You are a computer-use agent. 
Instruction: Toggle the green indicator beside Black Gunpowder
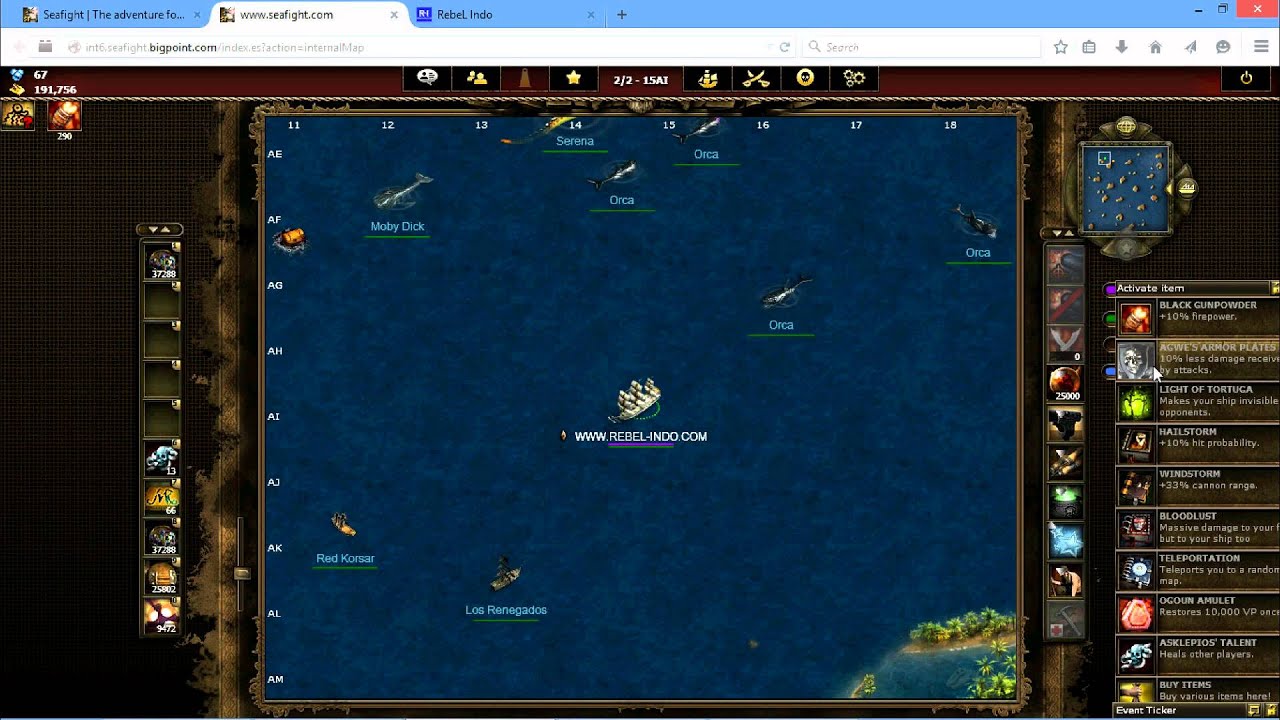(1110, 319)
